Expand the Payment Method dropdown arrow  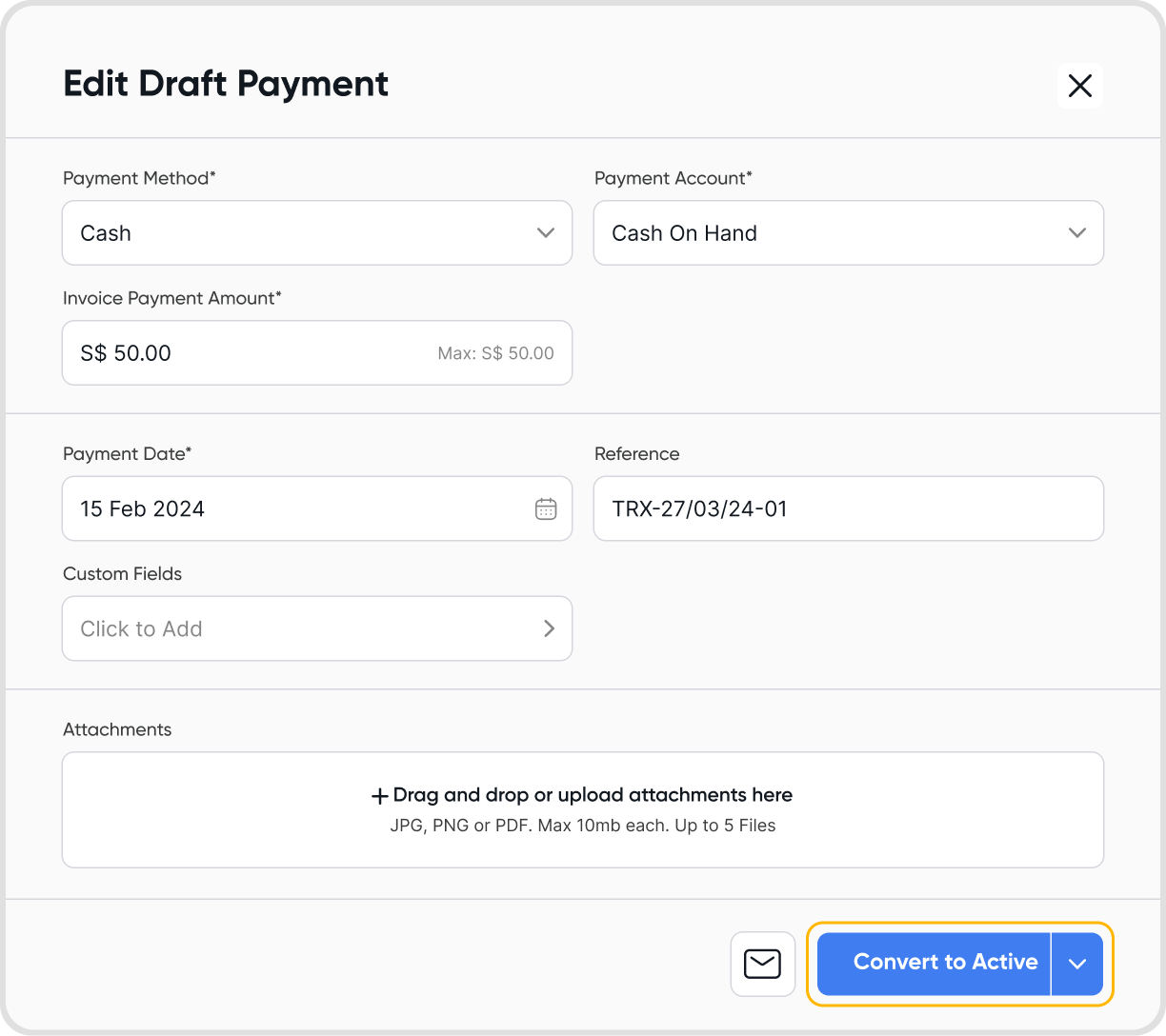pos(546,233)
